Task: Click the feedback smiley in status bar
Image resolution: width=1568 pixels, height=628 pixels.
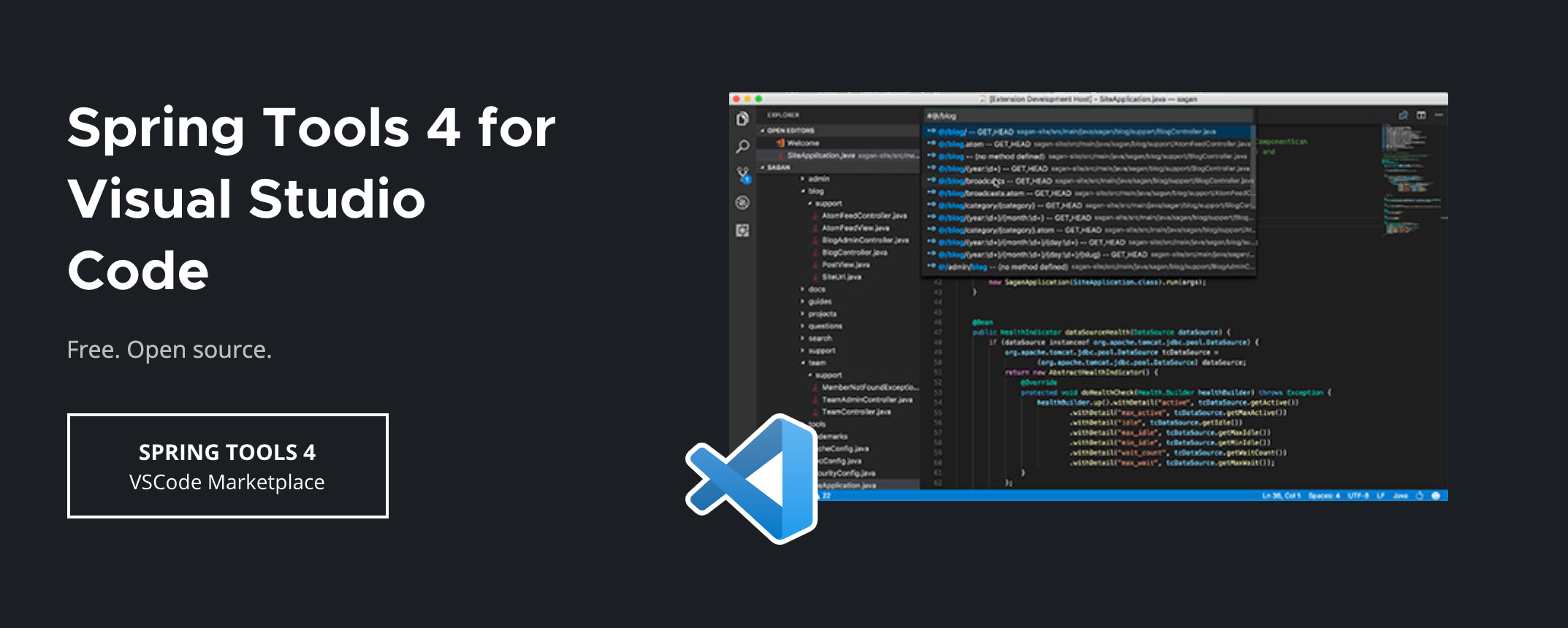Action: click(x=1436, y=496)
